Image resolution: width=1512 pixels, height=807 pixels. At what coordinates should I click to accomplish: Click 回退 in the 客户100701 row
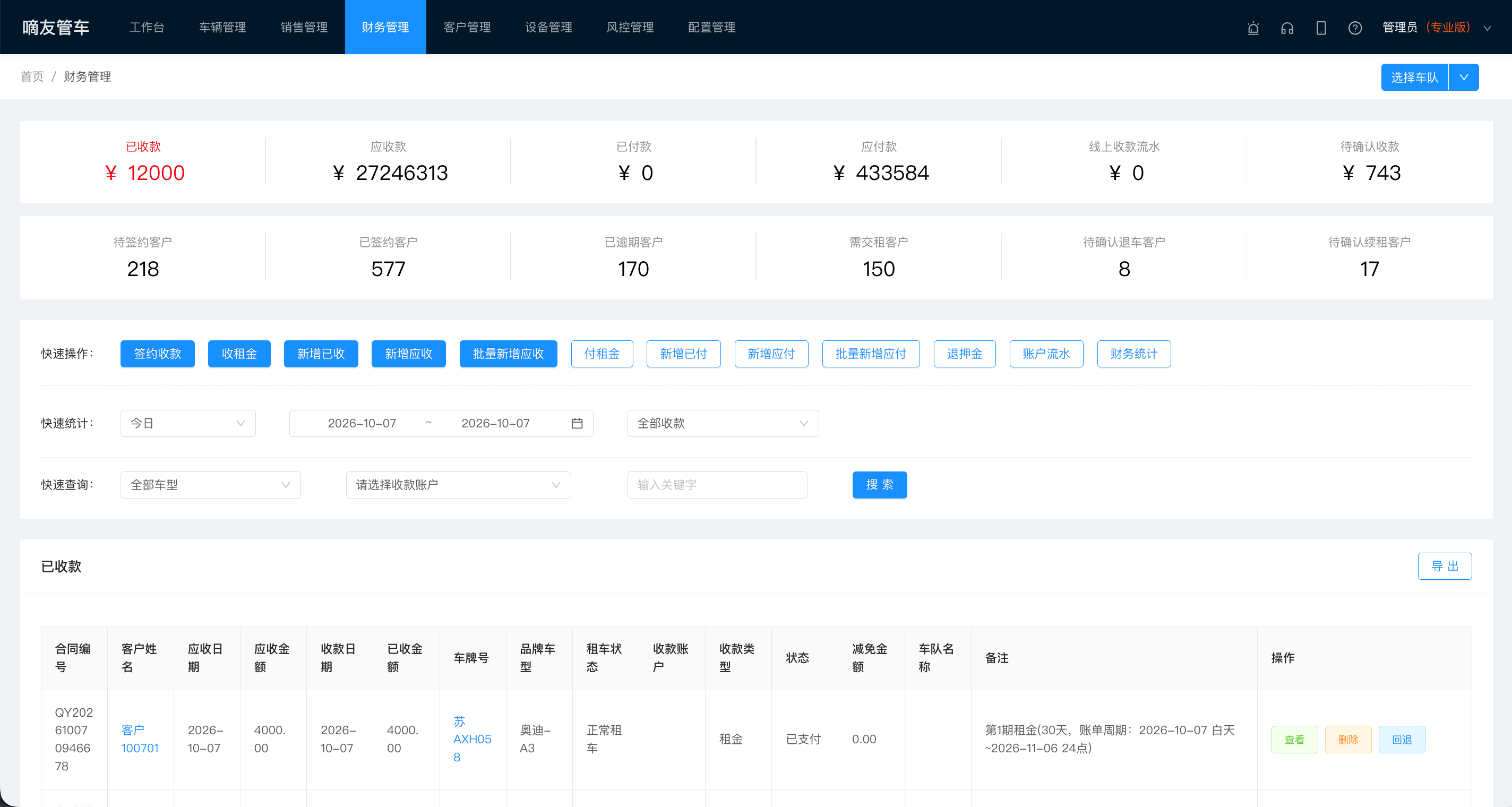1402,740
